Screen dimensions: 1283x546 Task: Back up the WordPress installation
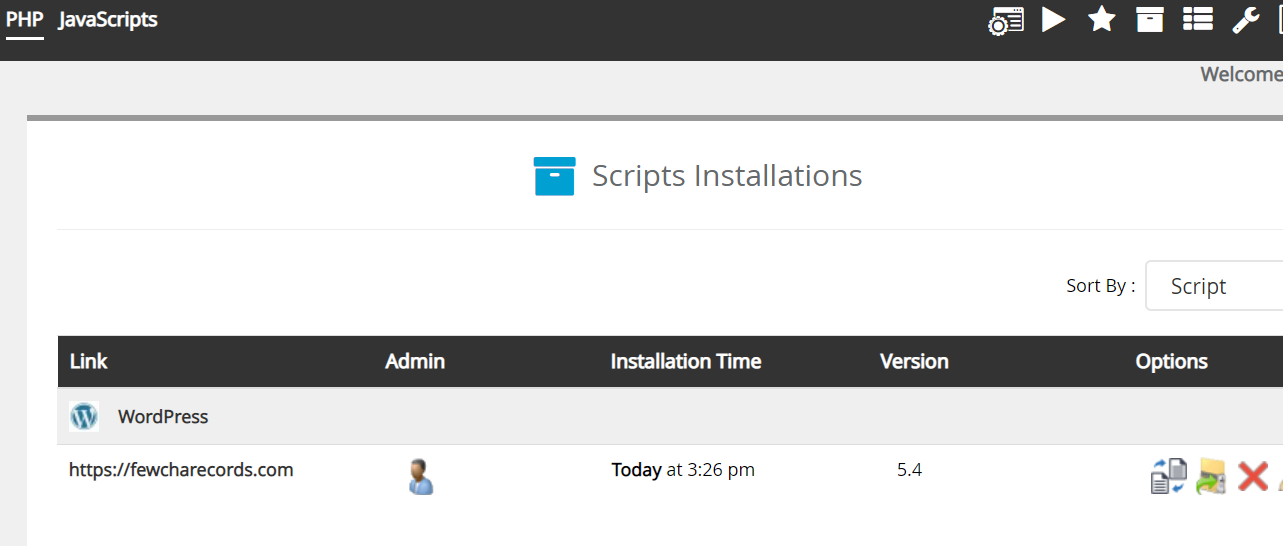coord(1211,476)
